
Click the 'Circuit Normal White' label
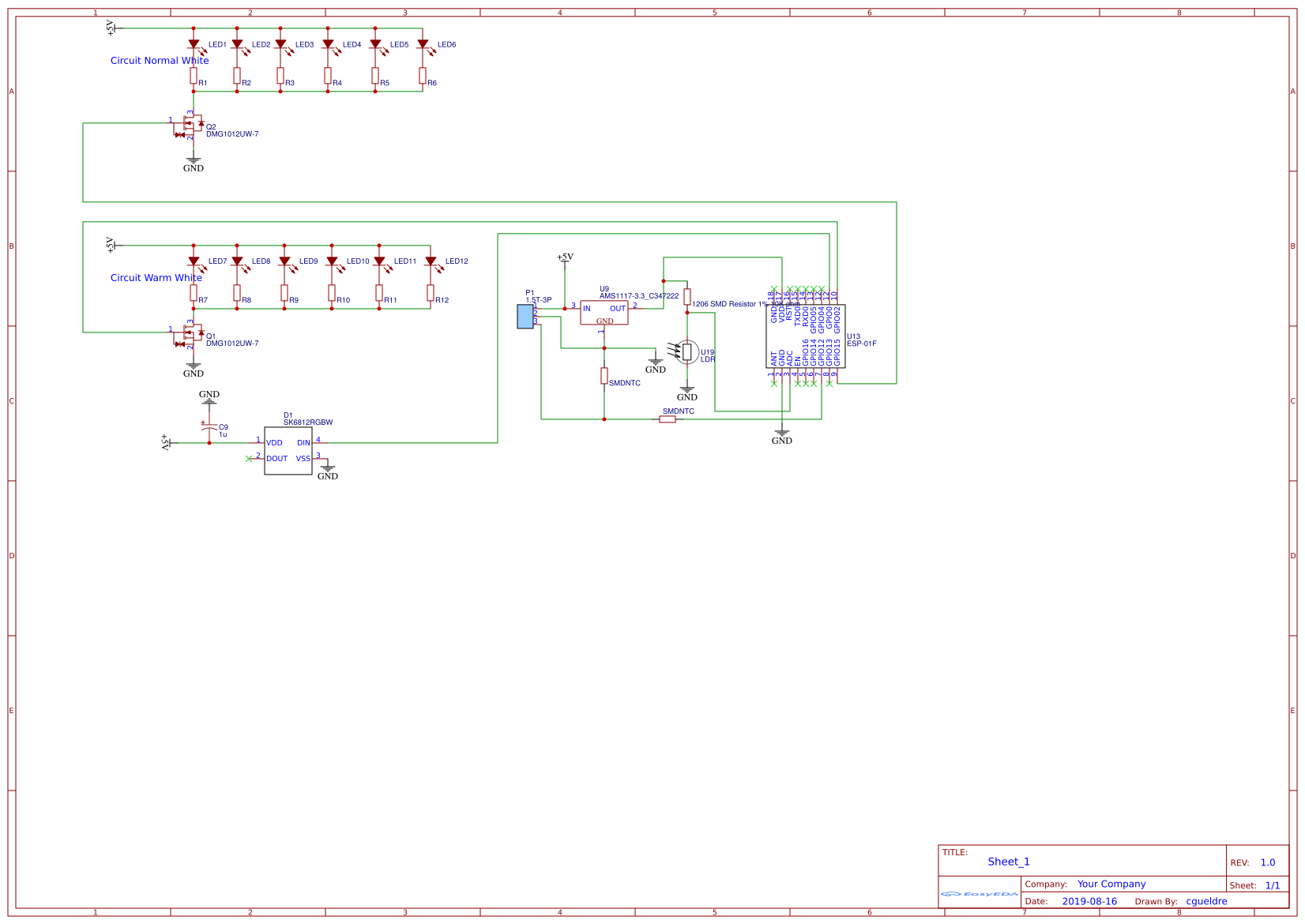pyautogui.click(x=160, y=60)
